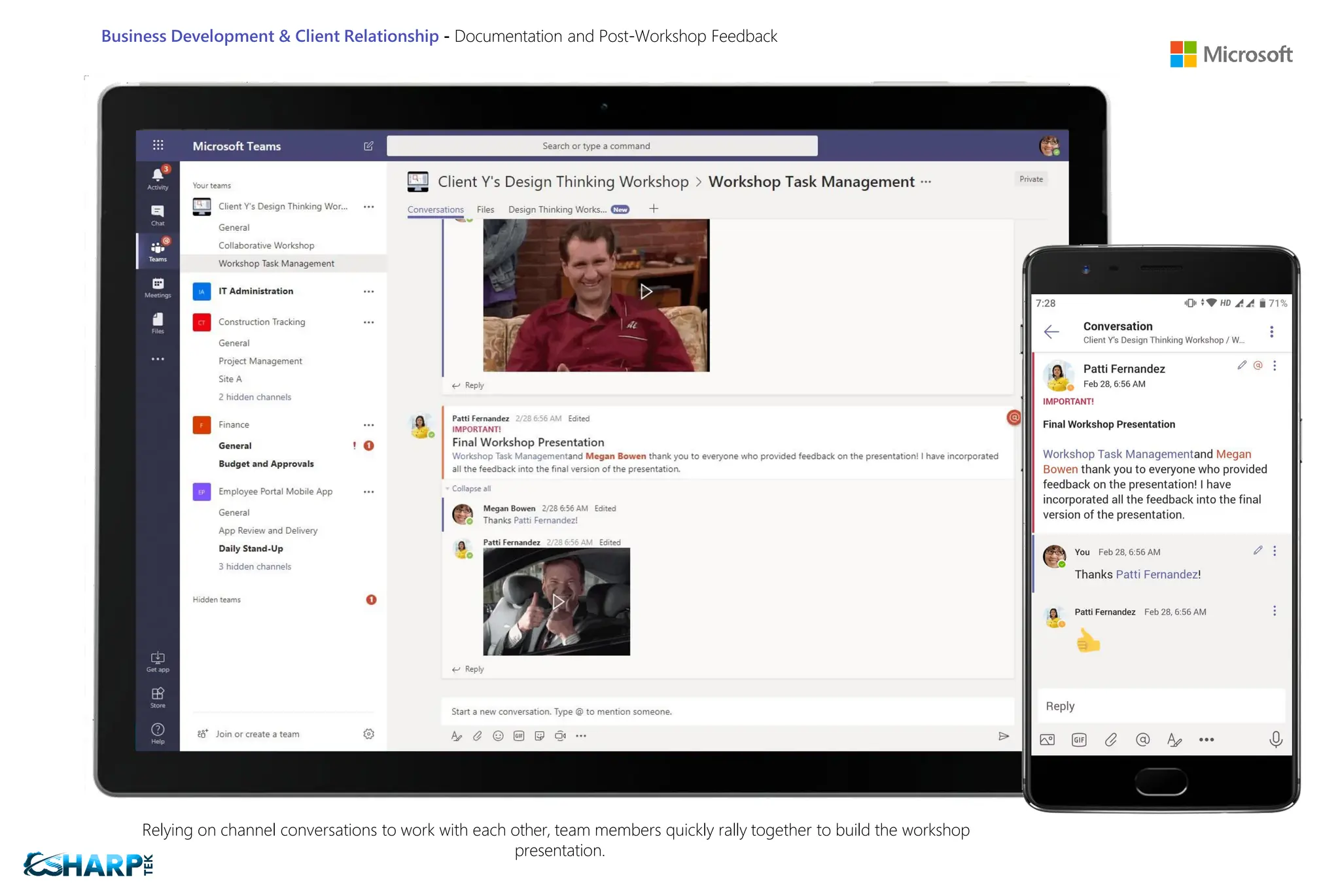Attach file in phone reply toolbar
Image resolution: width=1340 pixels, height=896 pixels.
pyautogui.click(x=1111, y=740)
